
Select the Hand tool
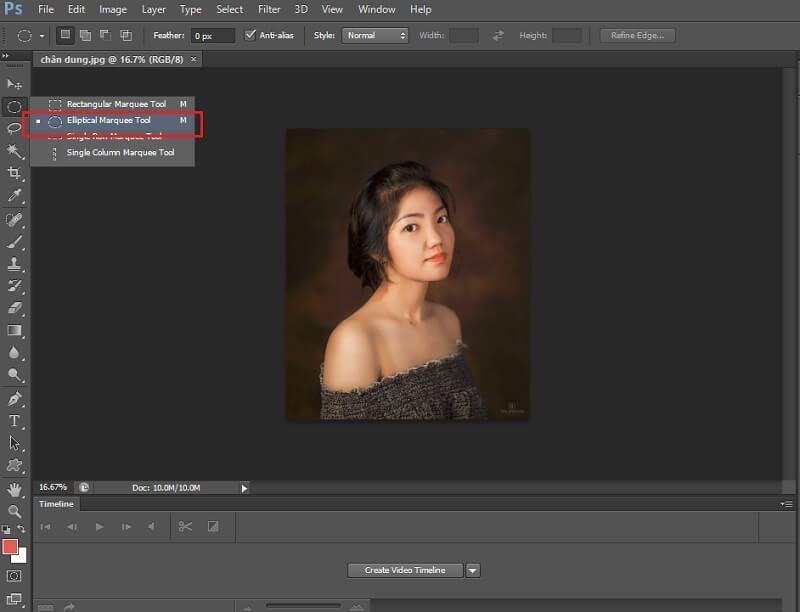tap(14, 489)
